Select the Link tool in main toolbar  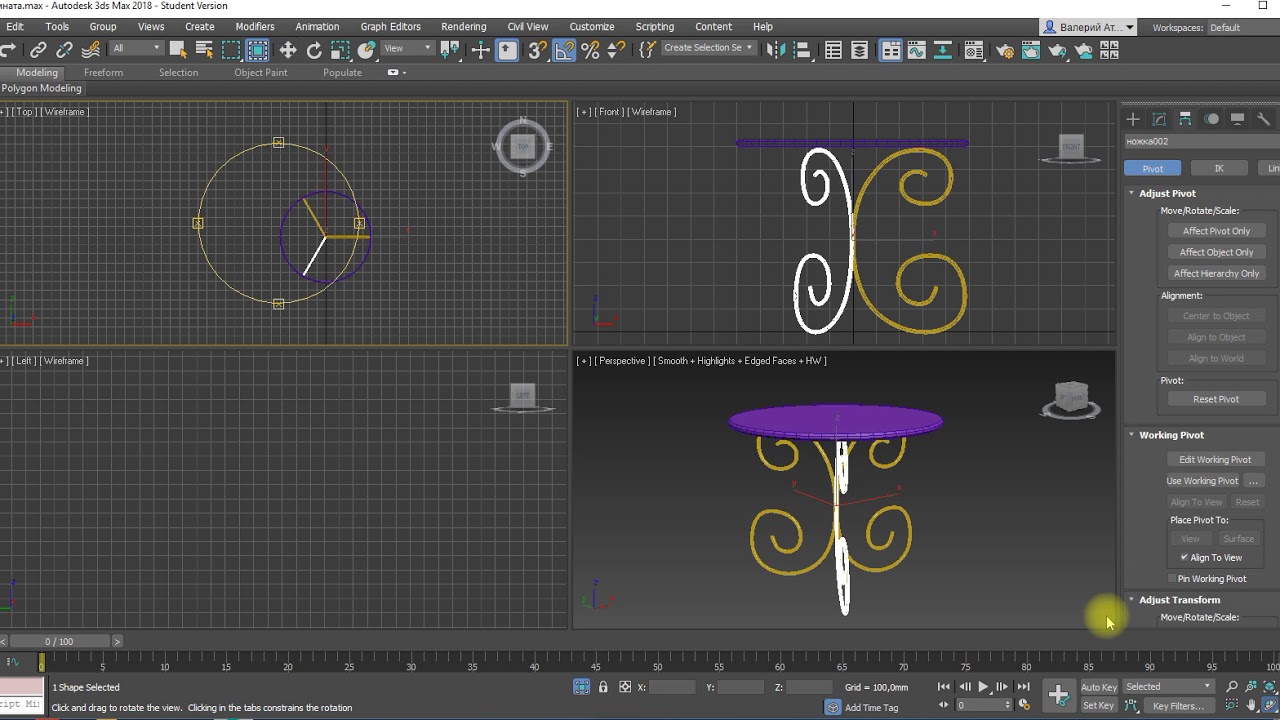click(x=38, y=49)
